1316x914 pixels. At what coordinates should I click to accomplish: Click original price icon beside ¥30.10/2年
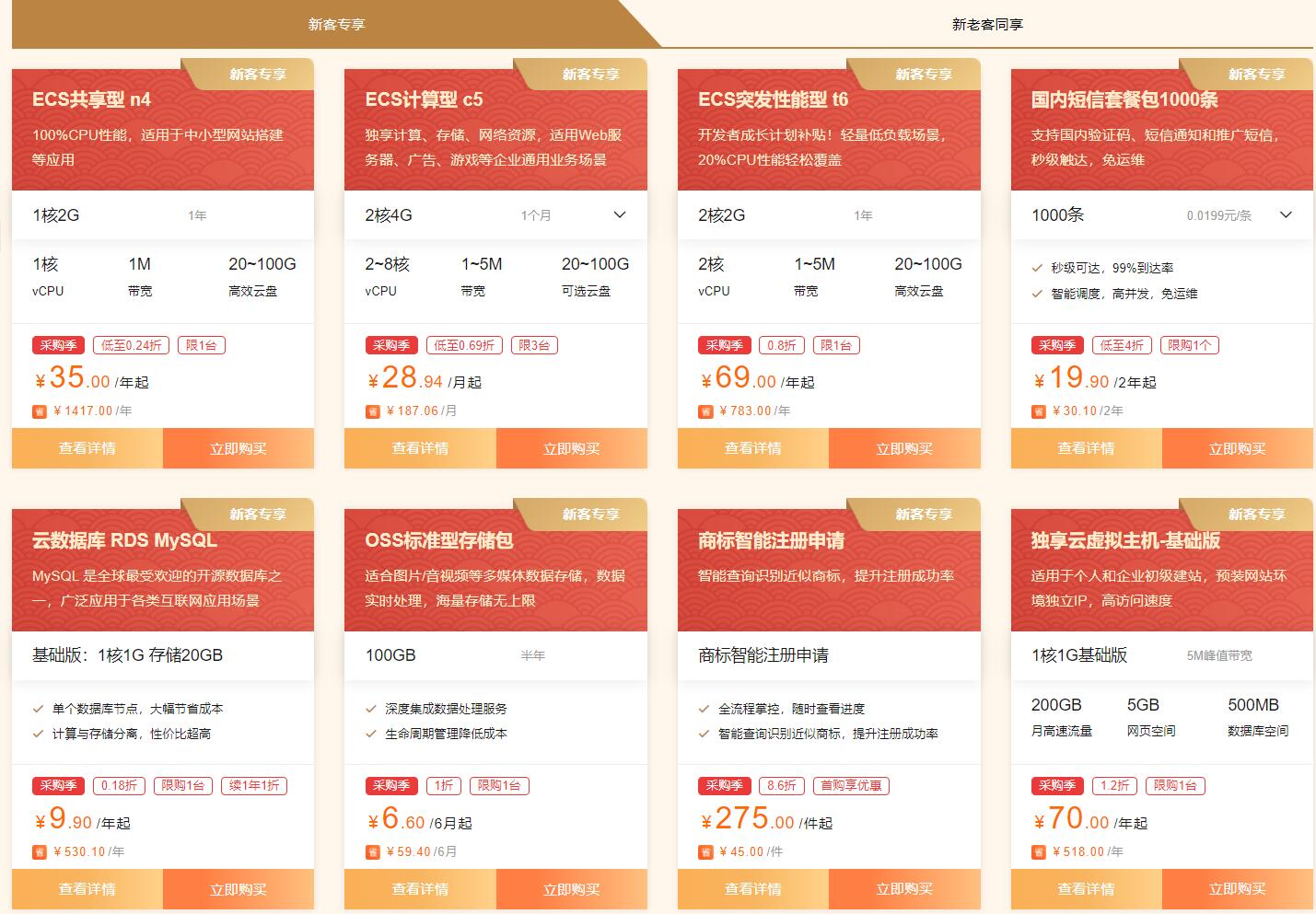[1039, 411]
